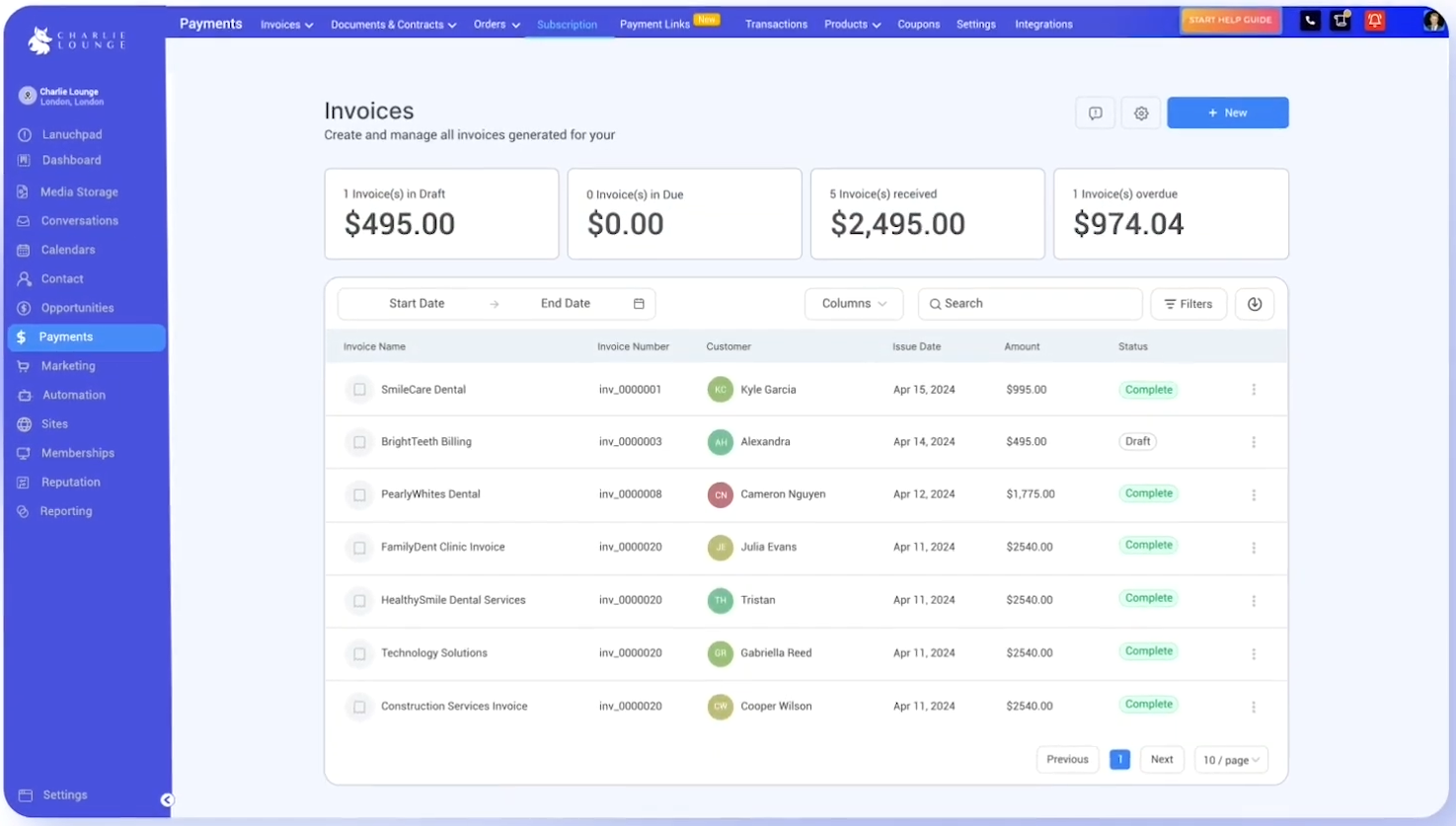
Task: Expand the Documents & Contracts dropdown
Action: tap(393, 25)
